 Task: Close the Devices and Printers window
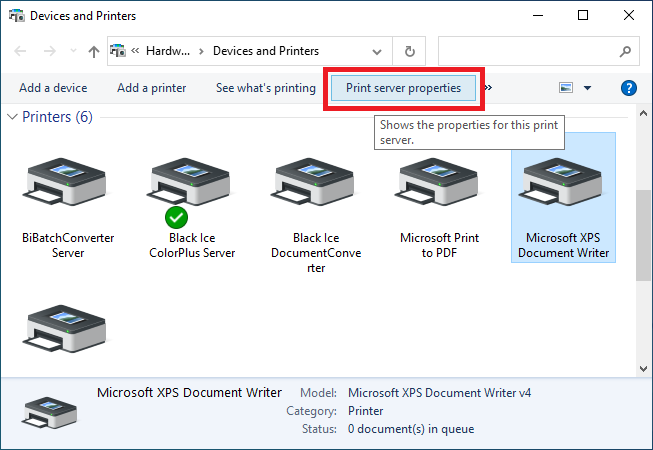point(628,15)
